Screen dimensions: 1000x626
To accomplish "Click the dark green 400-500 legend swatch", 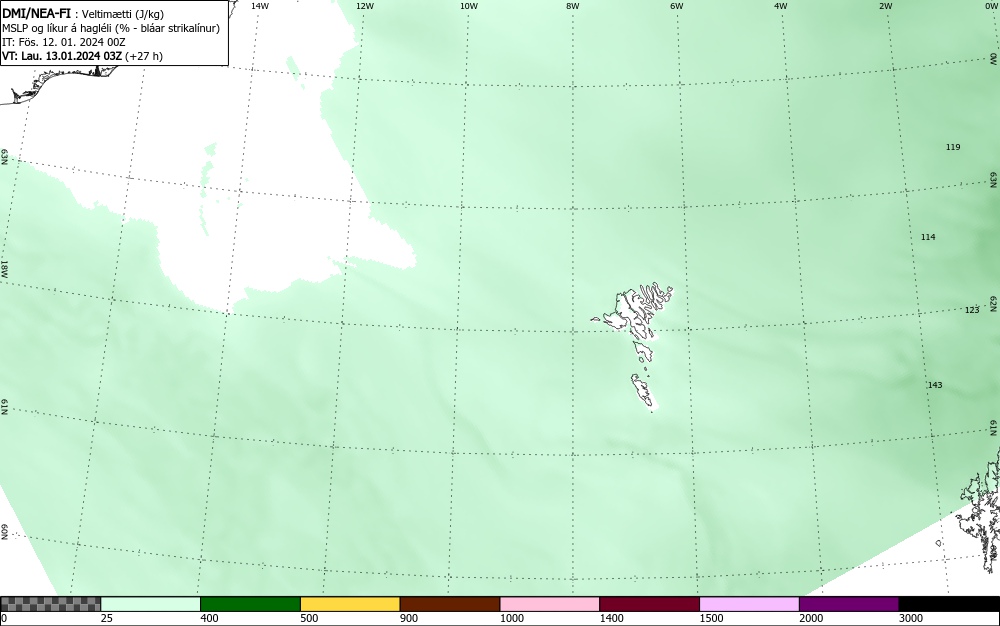I will [250, 604].
